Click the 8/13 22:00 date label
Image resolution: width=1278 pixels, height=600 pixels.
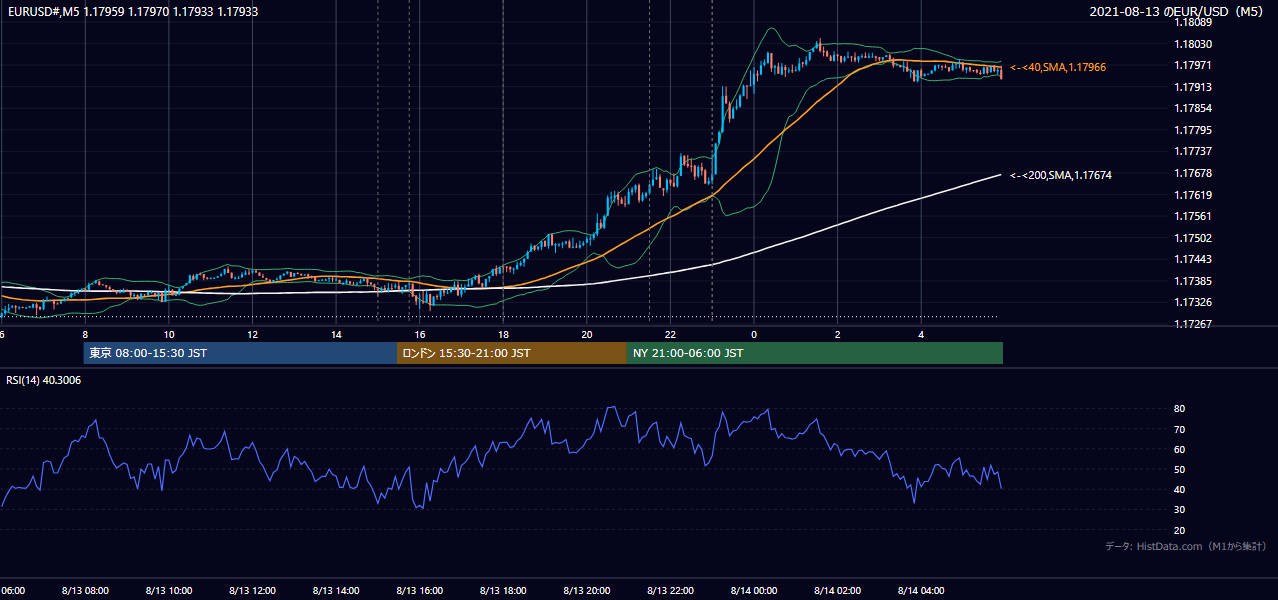670,590
